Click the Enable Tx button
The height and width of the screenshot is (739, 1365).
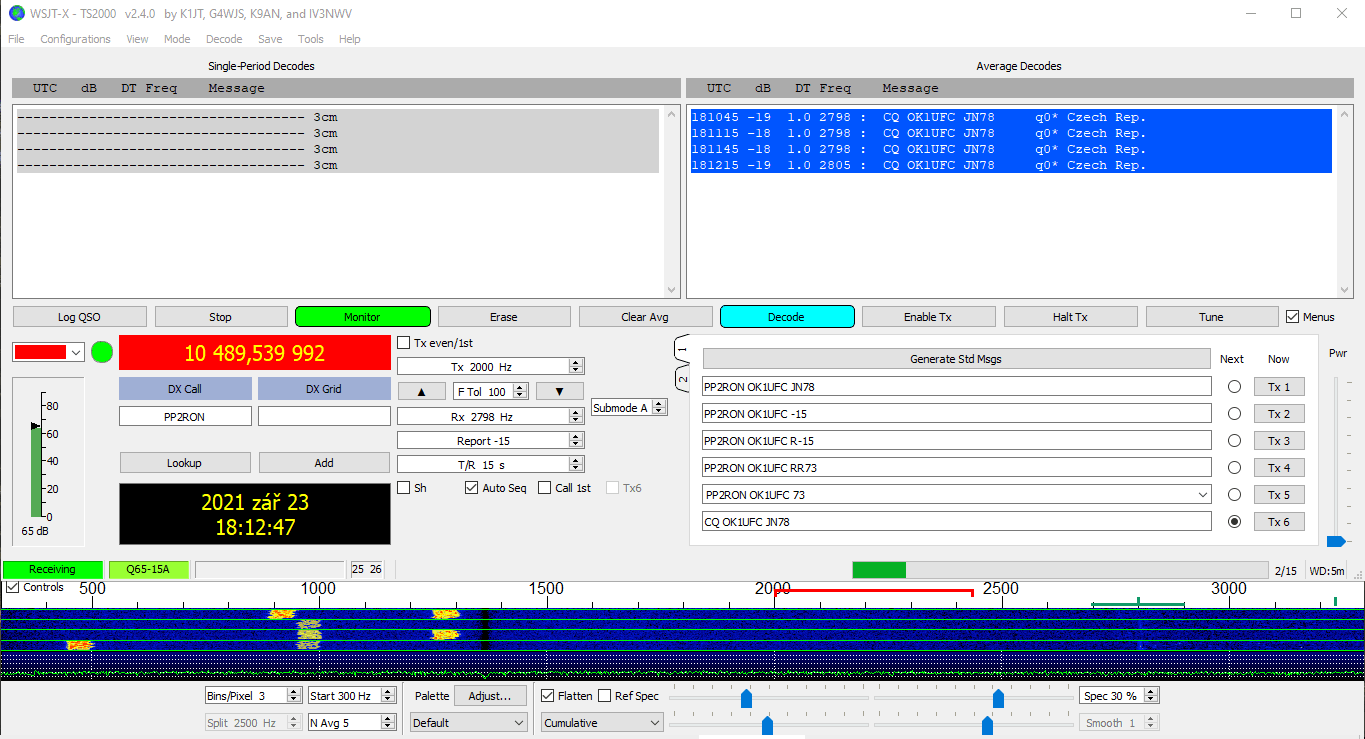coord(928,317)
